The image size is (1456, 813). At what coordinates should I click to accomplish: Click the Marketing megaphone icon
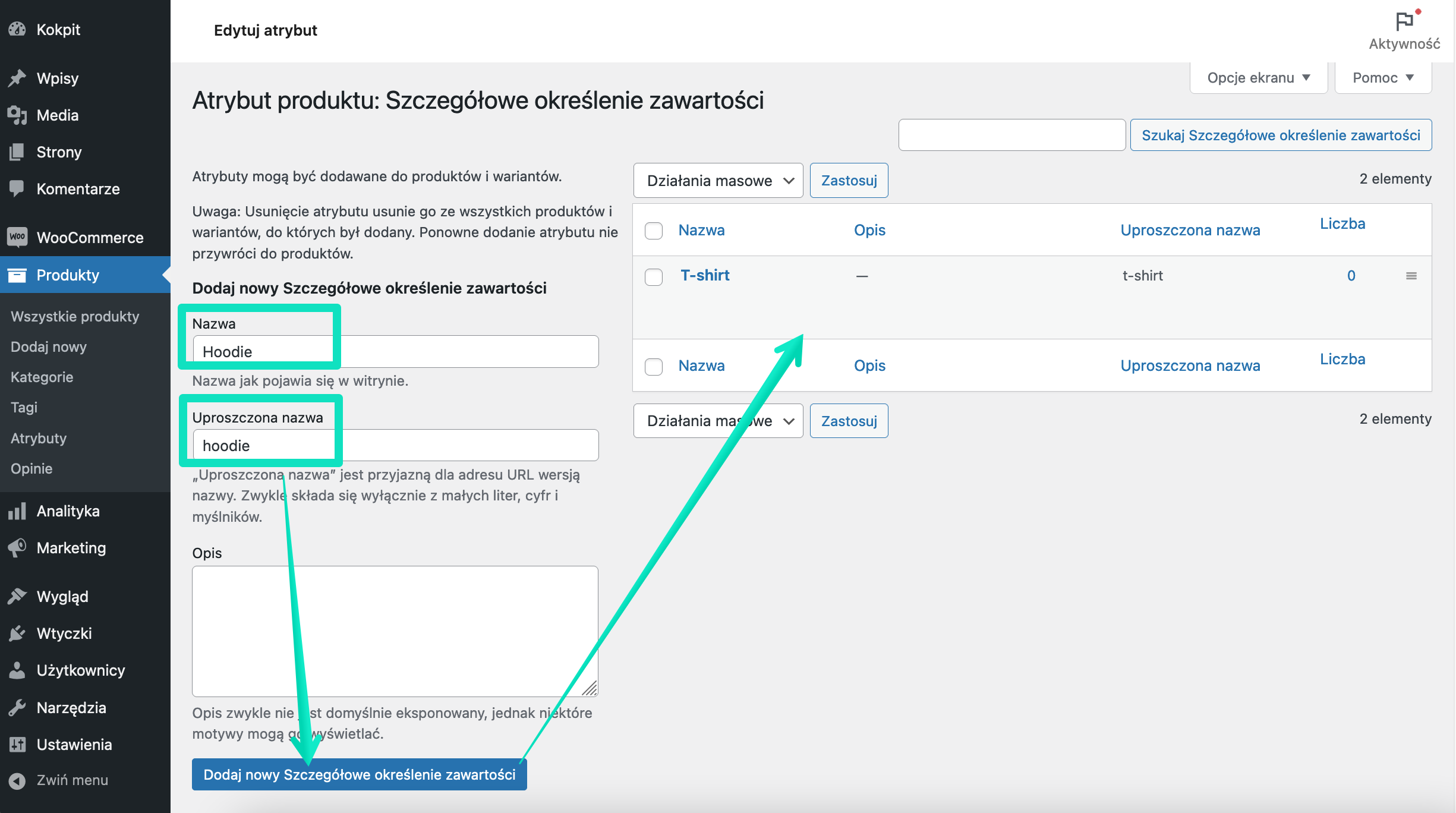(x=18, y=548)
